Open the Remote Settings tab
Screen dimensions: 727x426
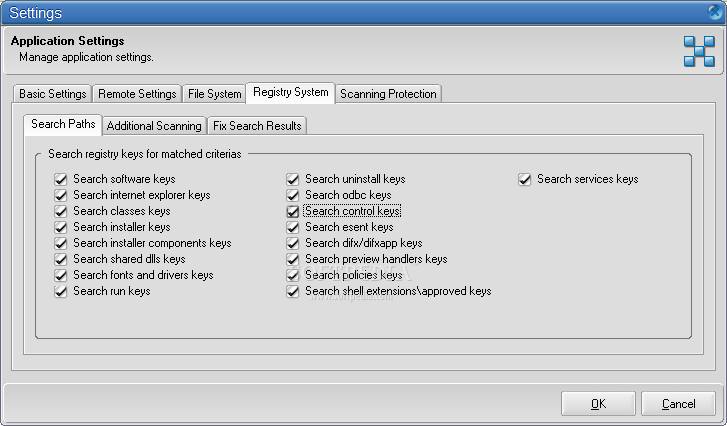click(137, 94)
